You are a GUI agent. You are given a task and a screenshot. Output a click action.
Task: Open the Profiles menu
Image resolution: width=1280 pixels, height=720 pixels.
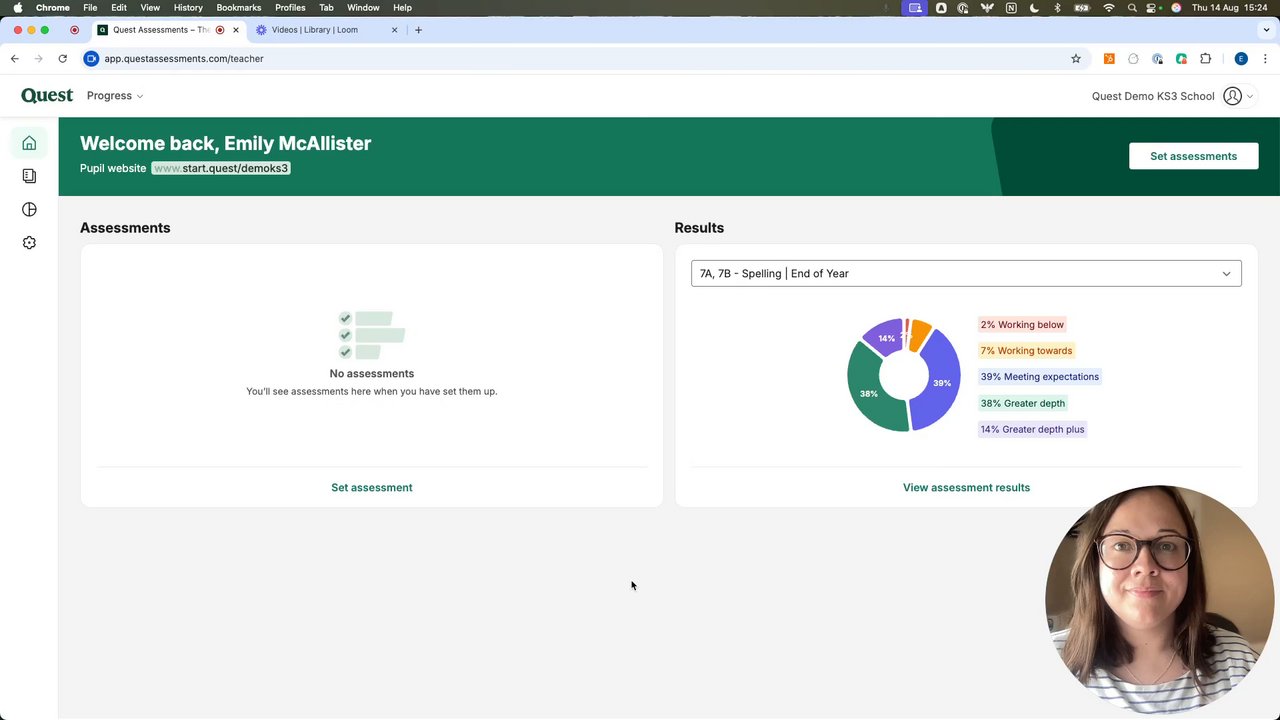pos(290,8)
